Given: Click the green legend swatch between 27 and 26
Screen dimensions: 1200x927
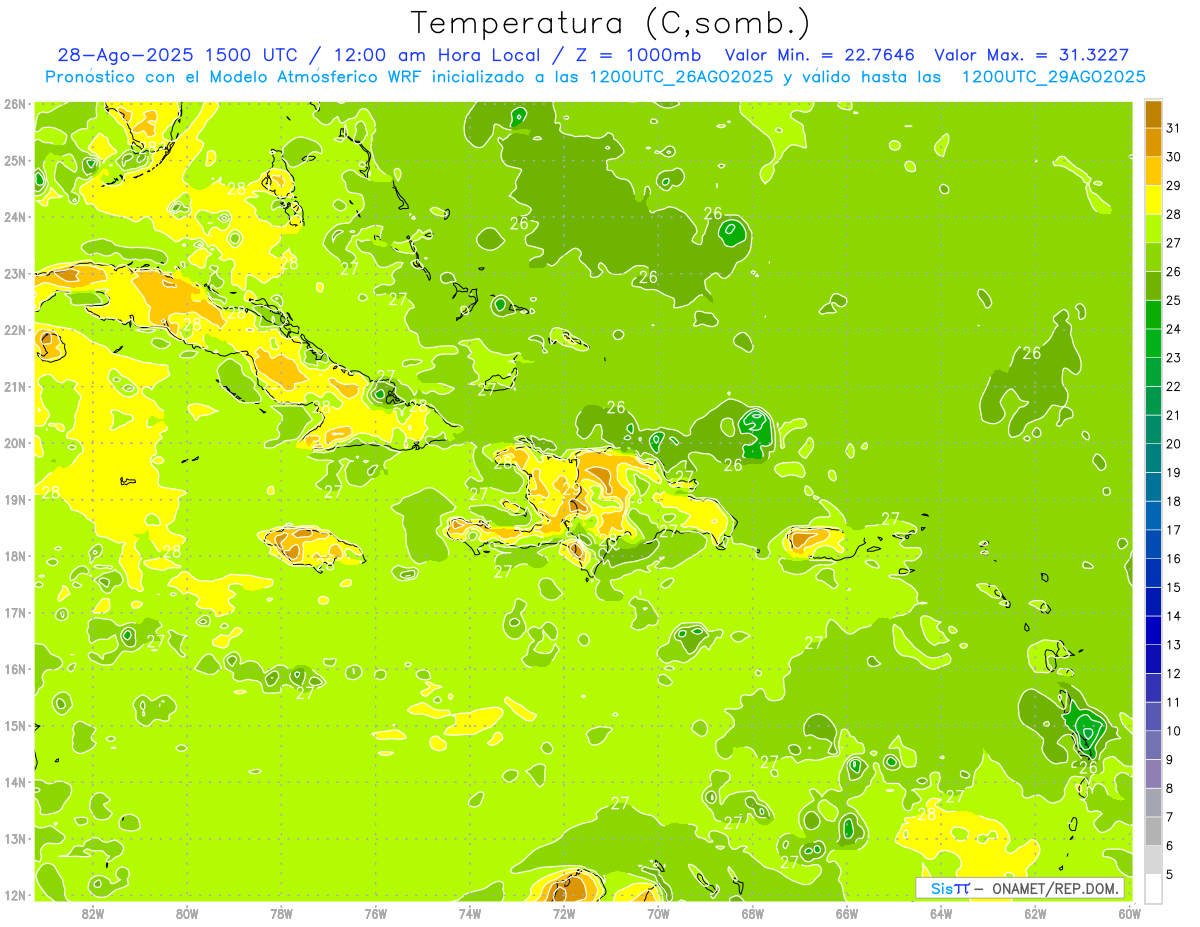Looking at the screenshot, I should click(1153, 257).
